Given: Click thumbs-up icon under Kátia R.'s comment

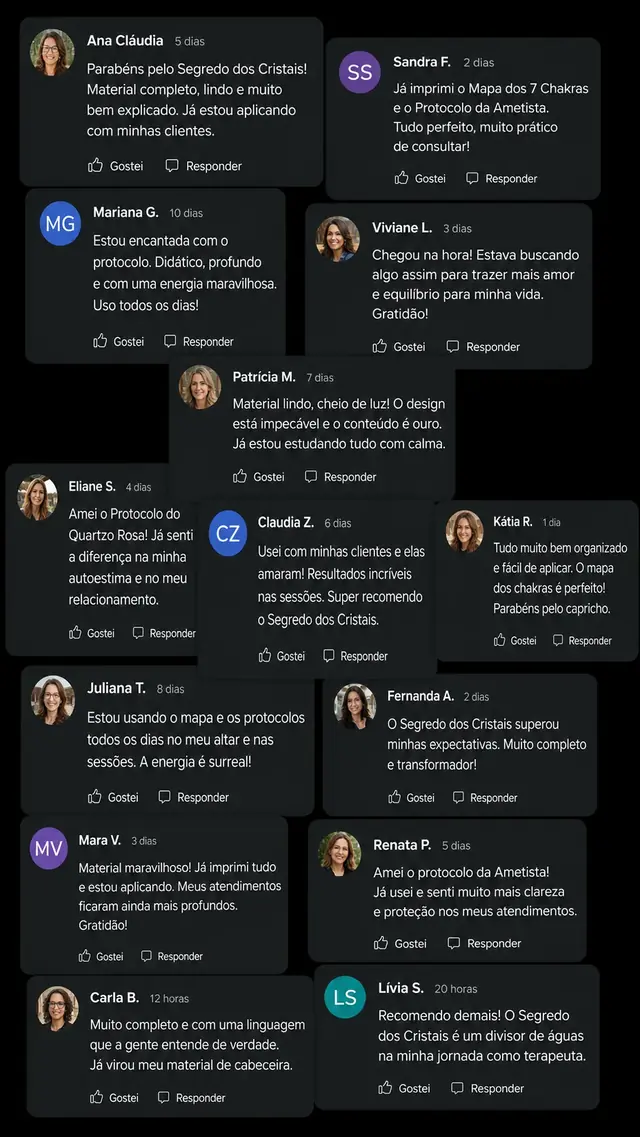Looking at the screenshot, I should click(499, 640).
